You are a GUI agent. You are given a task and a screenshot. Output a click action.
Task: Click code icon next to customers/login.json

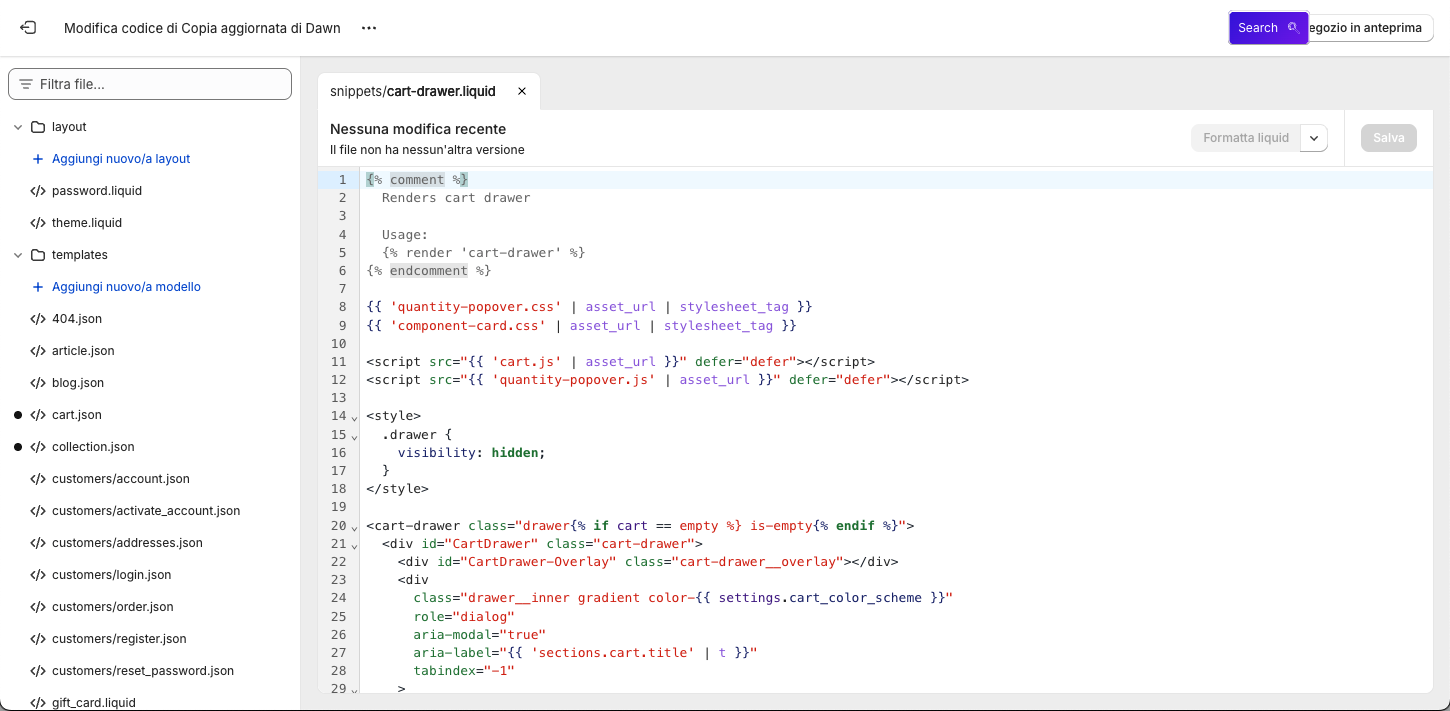[38, 575]
